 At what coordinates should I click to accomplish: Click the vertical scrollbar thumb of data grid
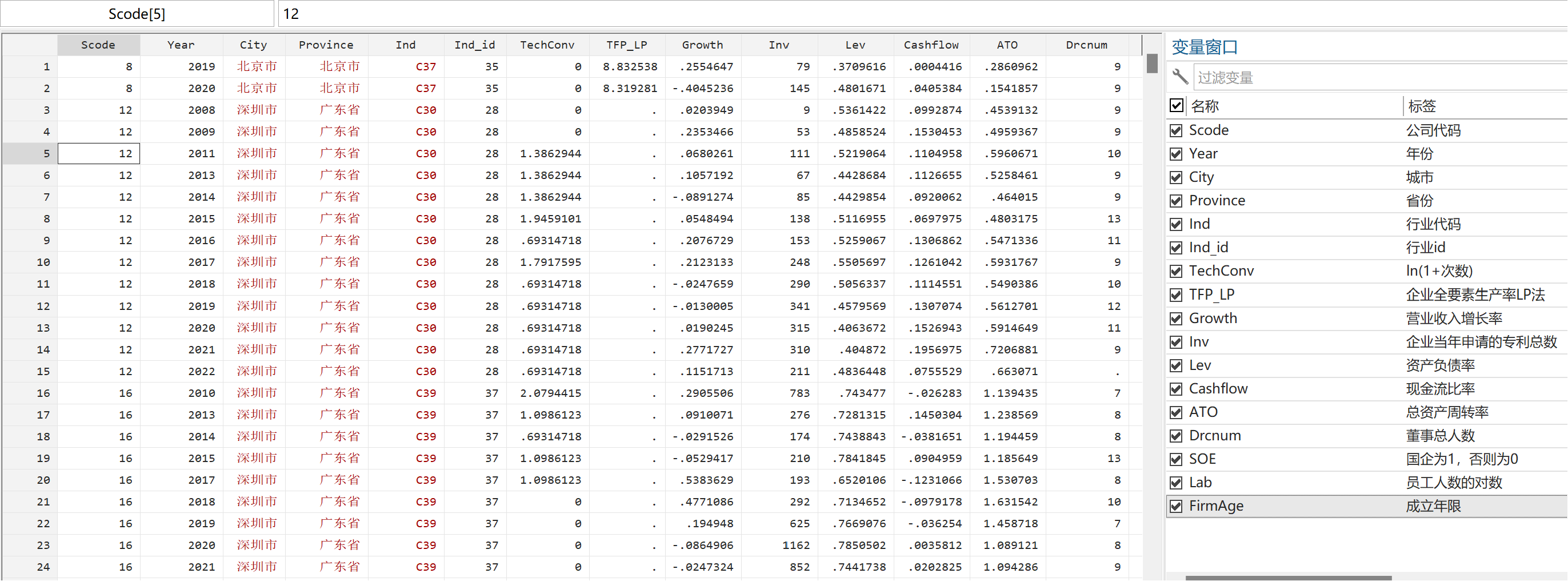[x=1151, y=63]
